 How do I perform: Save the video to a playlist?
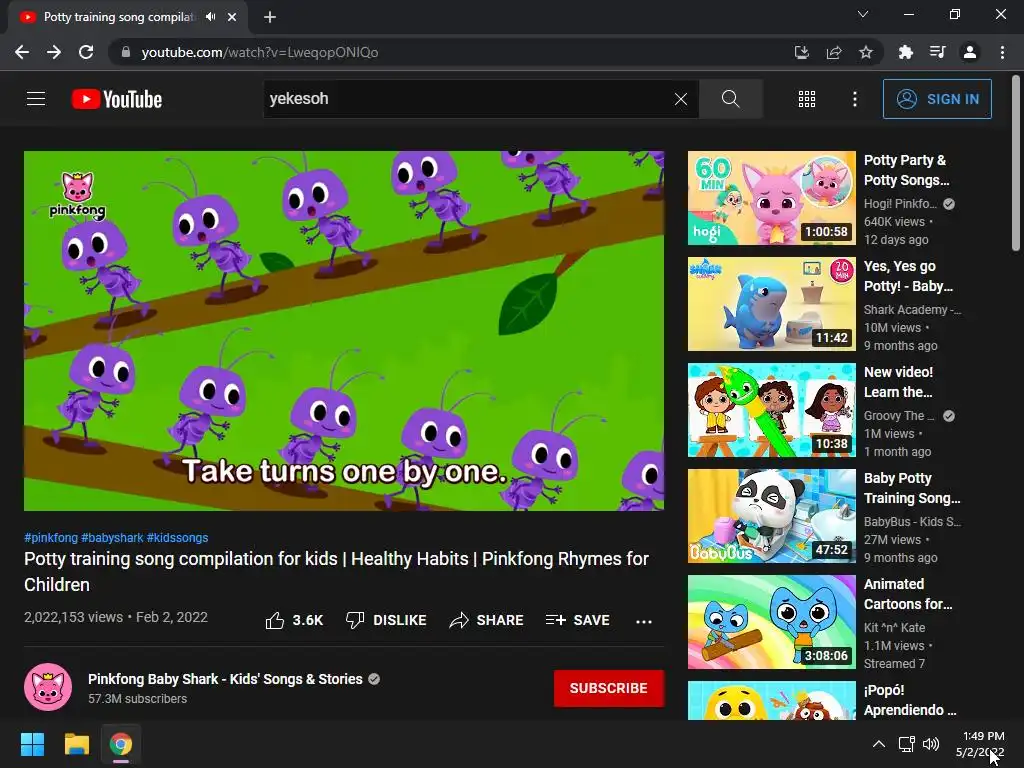[578, 620]
